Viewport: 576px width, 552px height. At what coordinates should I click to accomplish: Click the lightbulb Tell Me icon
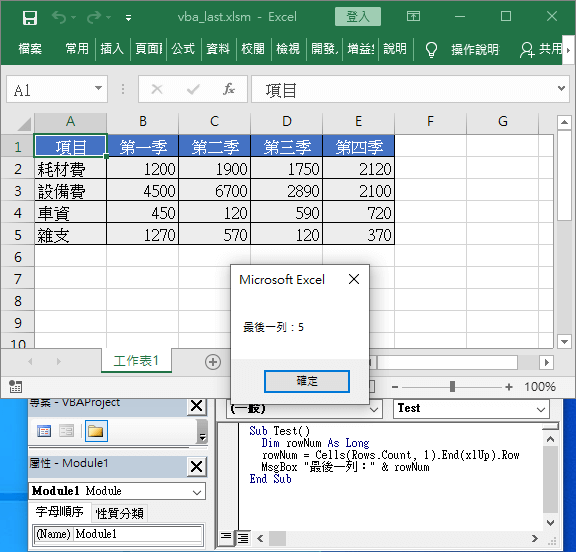(x=431, y=49)
